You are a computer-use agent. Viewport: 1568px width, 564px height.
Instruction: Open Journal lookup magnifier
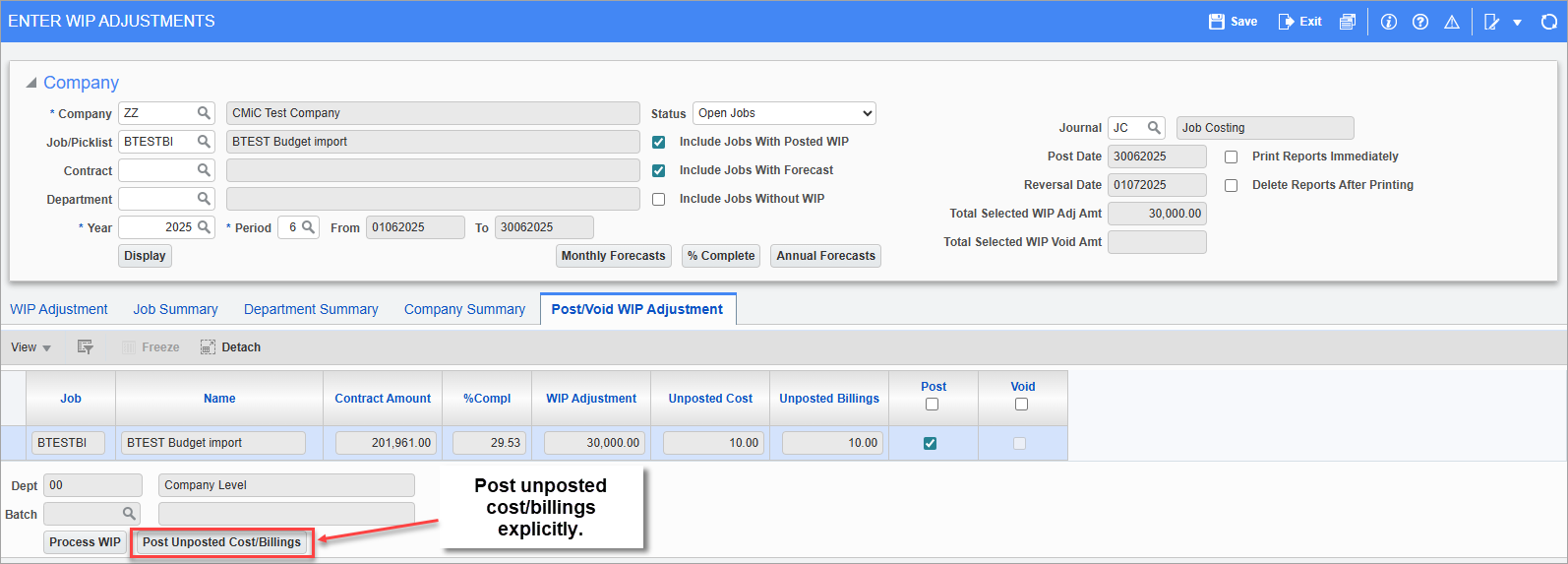tap(1154, 128)
